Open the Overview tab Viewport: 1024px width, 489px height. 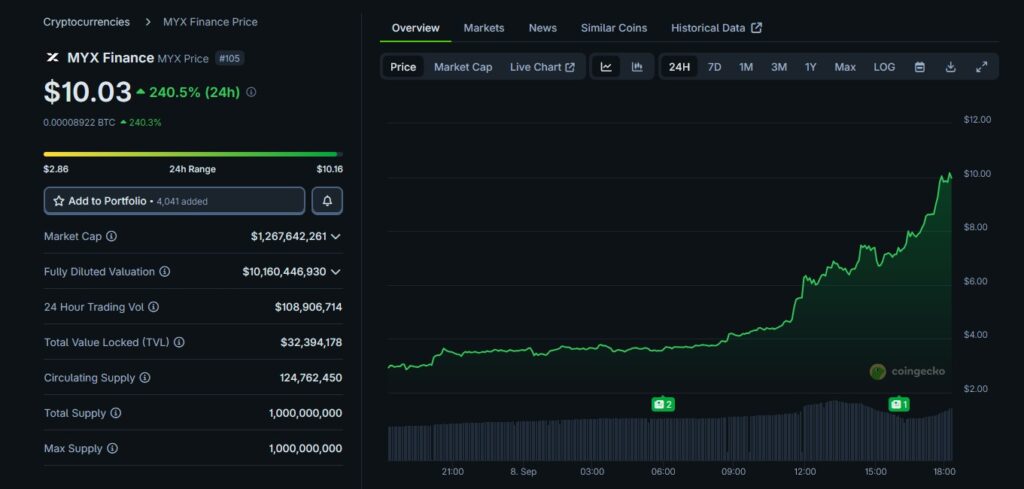(x=415, y=28)
